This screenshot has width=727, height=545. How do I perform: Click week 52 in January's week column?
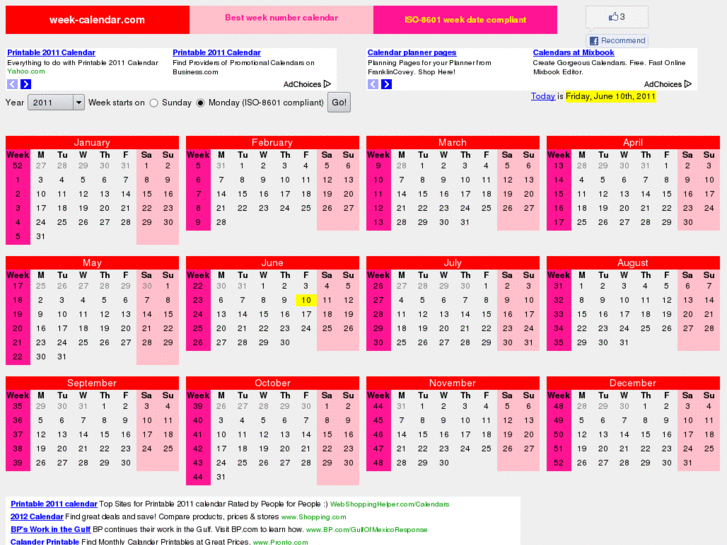coord(18,166)
